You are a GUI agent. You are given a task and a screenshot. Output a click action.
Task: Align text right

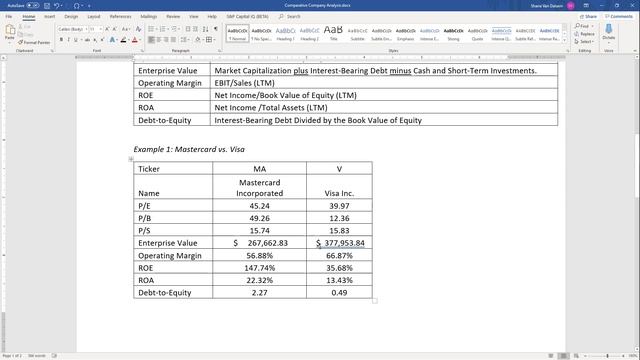point(166,40)
